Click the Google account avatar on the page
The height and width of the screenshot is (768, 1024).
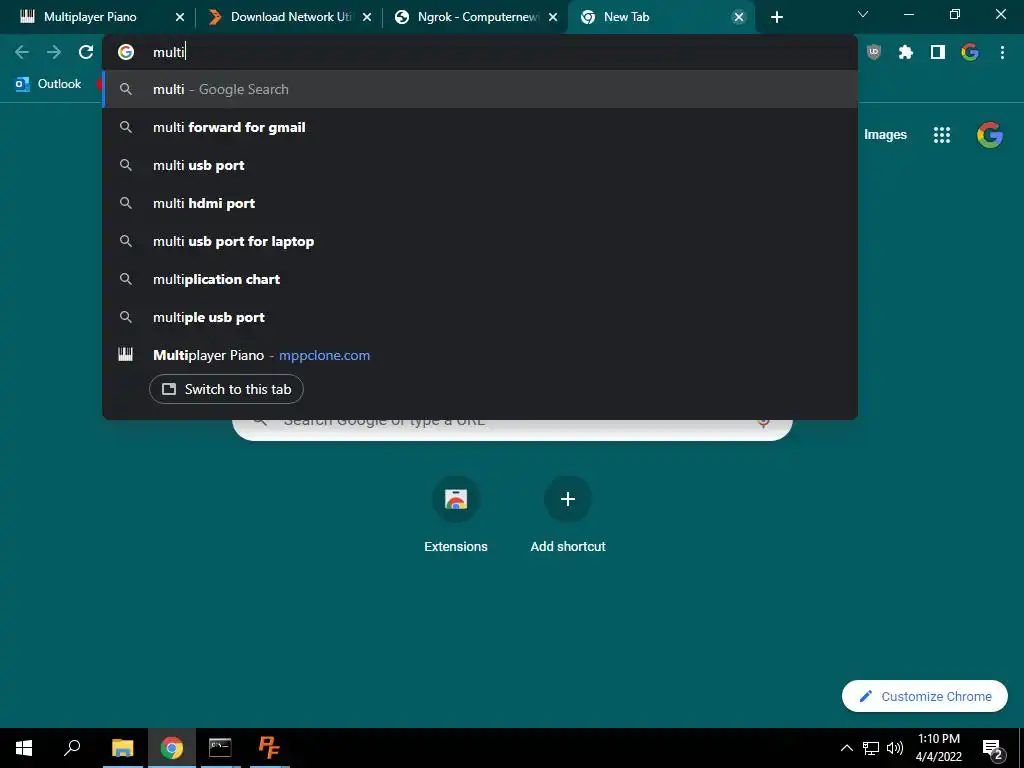989,135
